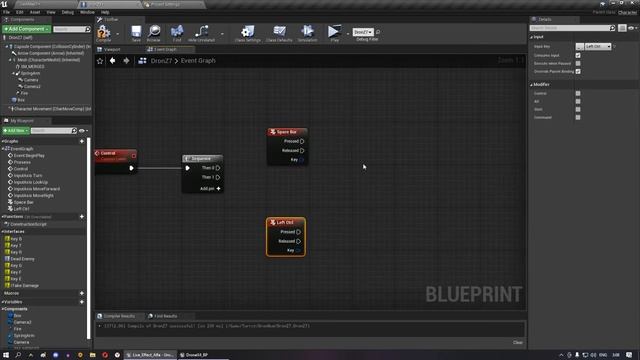Click the Hide Unrelated toolbar icon
This screenshot has height=360, width=640.
pos(201,32)
